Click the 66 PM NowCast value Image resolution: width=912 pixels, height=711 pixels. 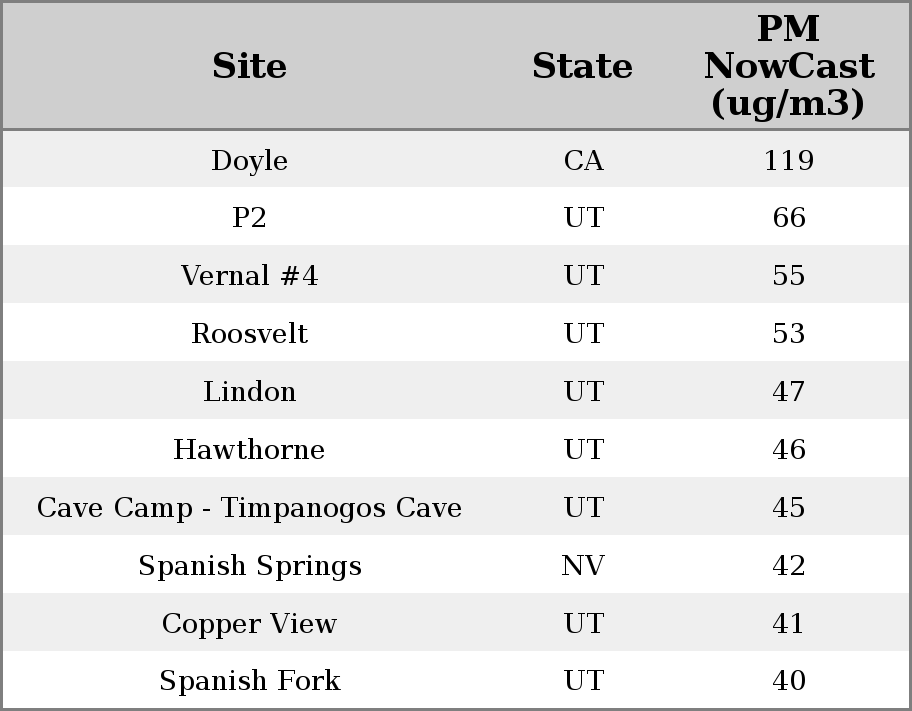(x=788, y=218)
